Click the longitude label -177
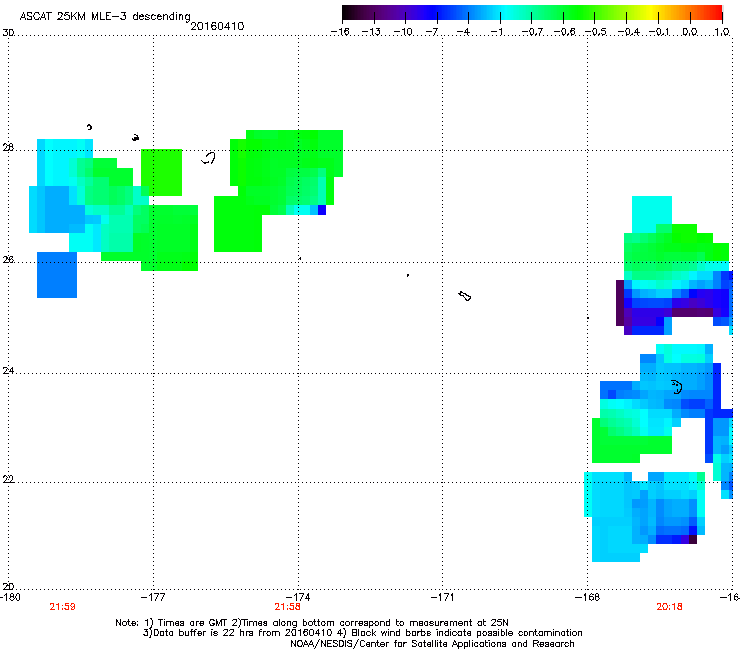 click(x=153, y=597)
